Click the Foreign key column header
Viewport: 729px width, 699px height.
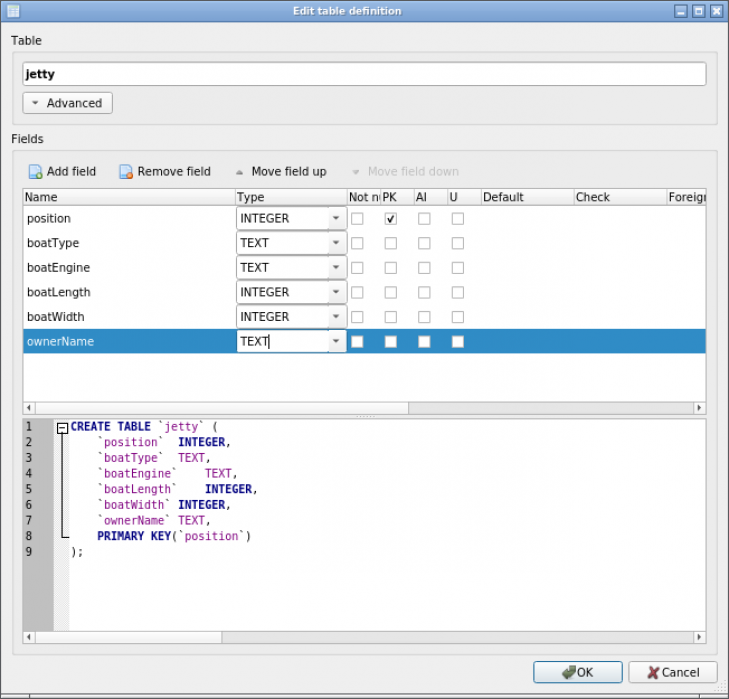click(x=686, y=197)
